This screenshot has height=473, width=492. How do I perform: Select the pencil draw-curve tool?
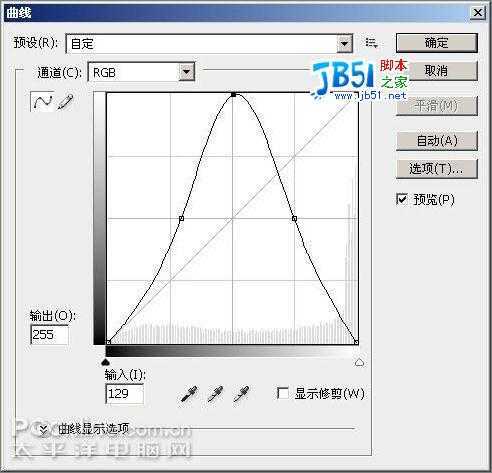(x=65, y=101)
